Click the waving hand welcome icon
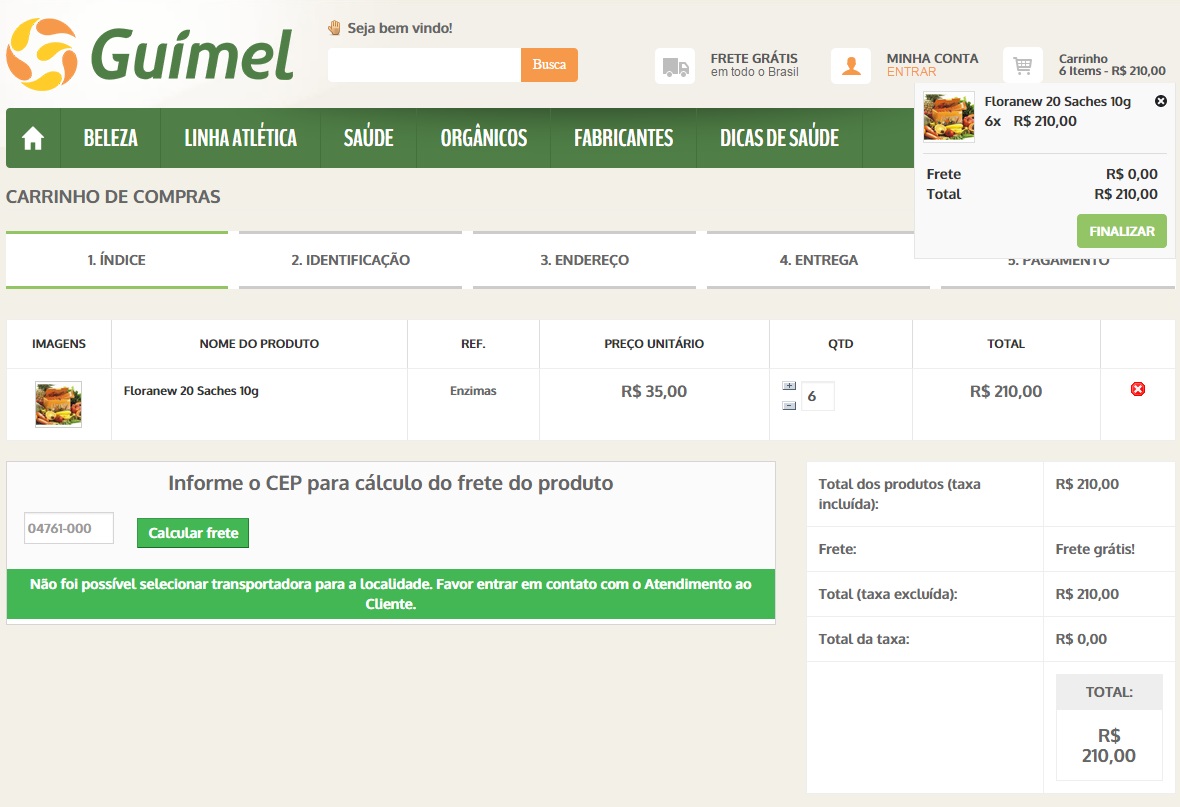The image size is (1180, 807). 334,29
